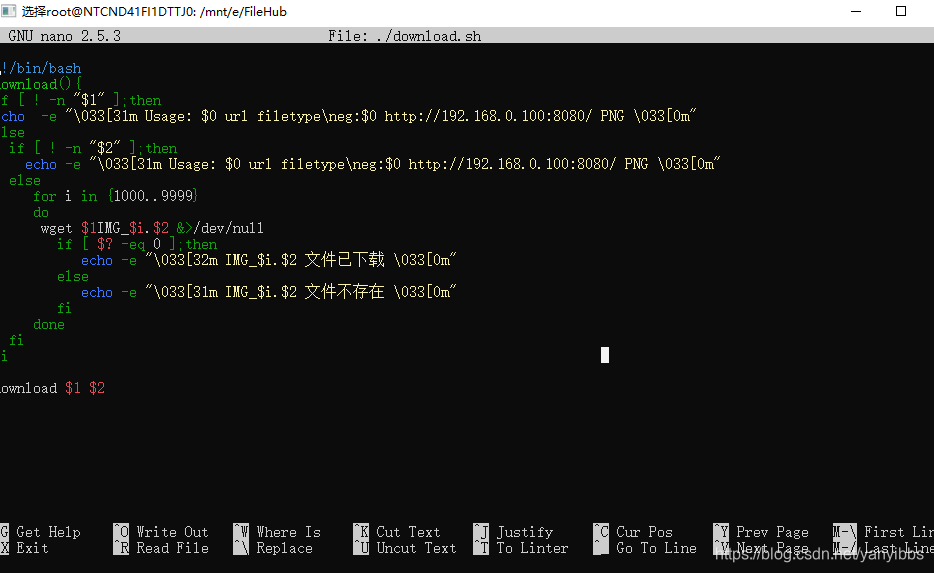
Task: Click the To Linter shortcut
Action: (521, 548)
